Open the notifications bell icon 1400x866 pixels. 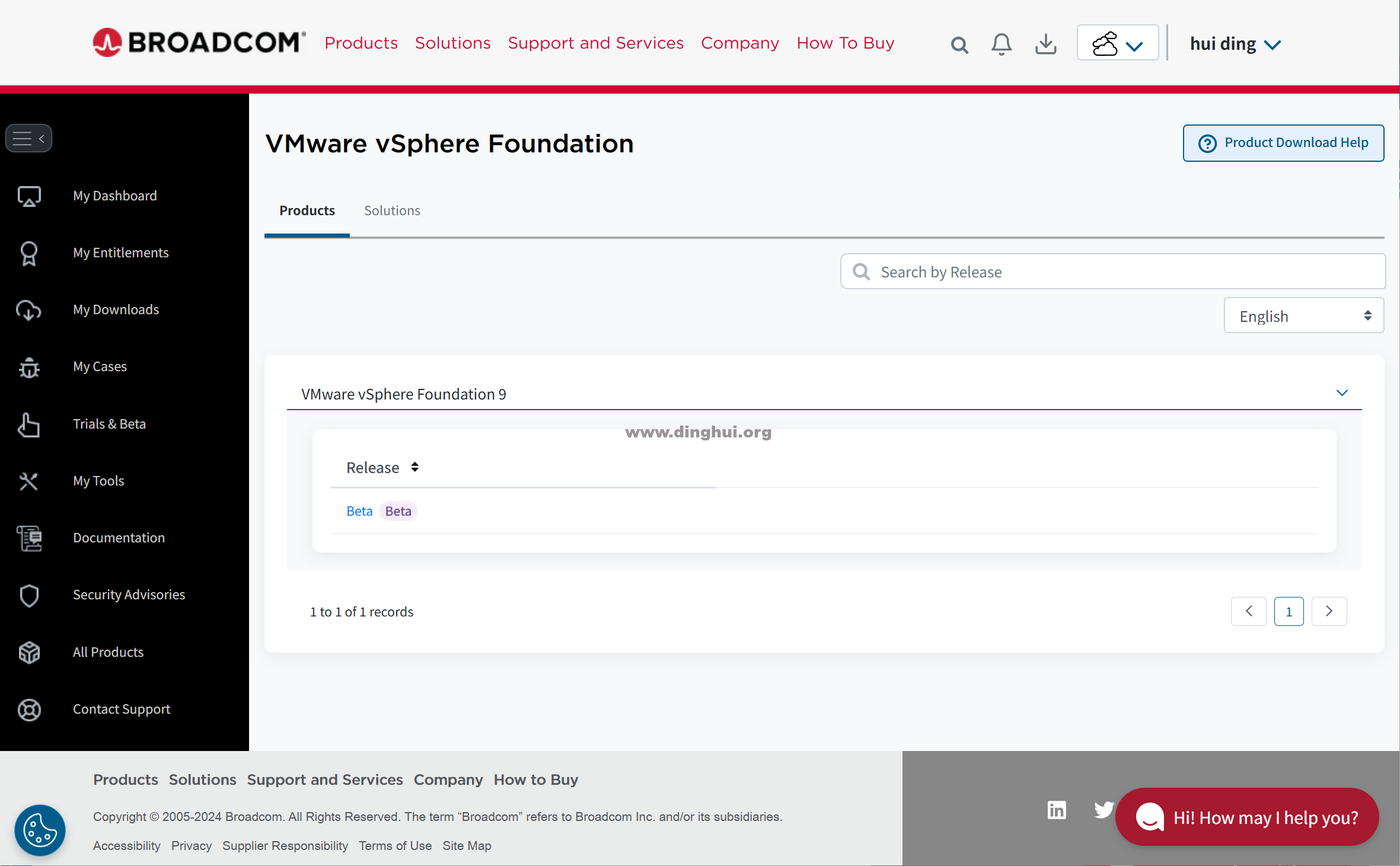(x=1002, y=44)
